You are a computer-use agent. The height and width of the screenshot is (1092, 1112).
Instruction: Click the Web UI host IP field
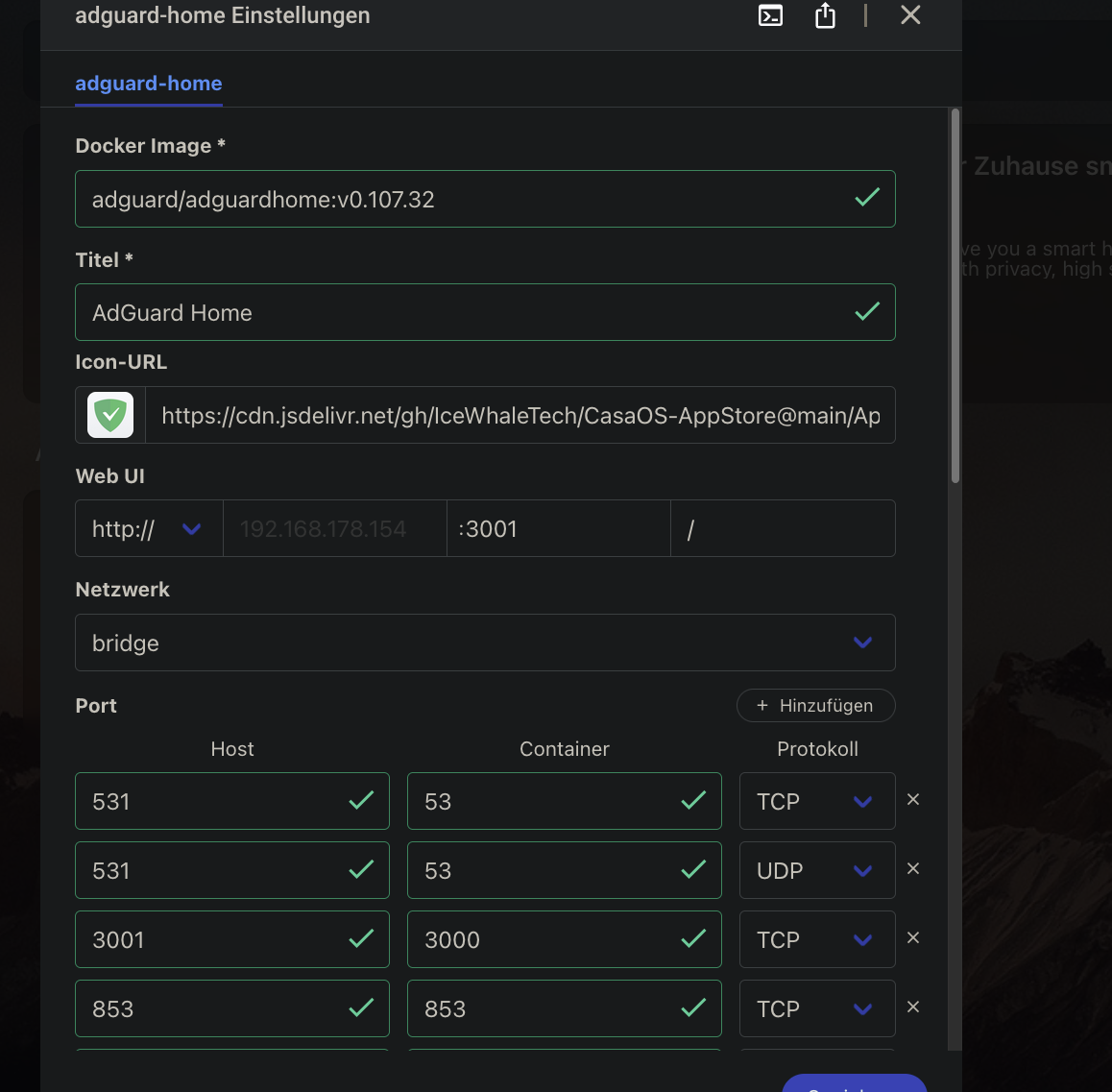point(335,529)
